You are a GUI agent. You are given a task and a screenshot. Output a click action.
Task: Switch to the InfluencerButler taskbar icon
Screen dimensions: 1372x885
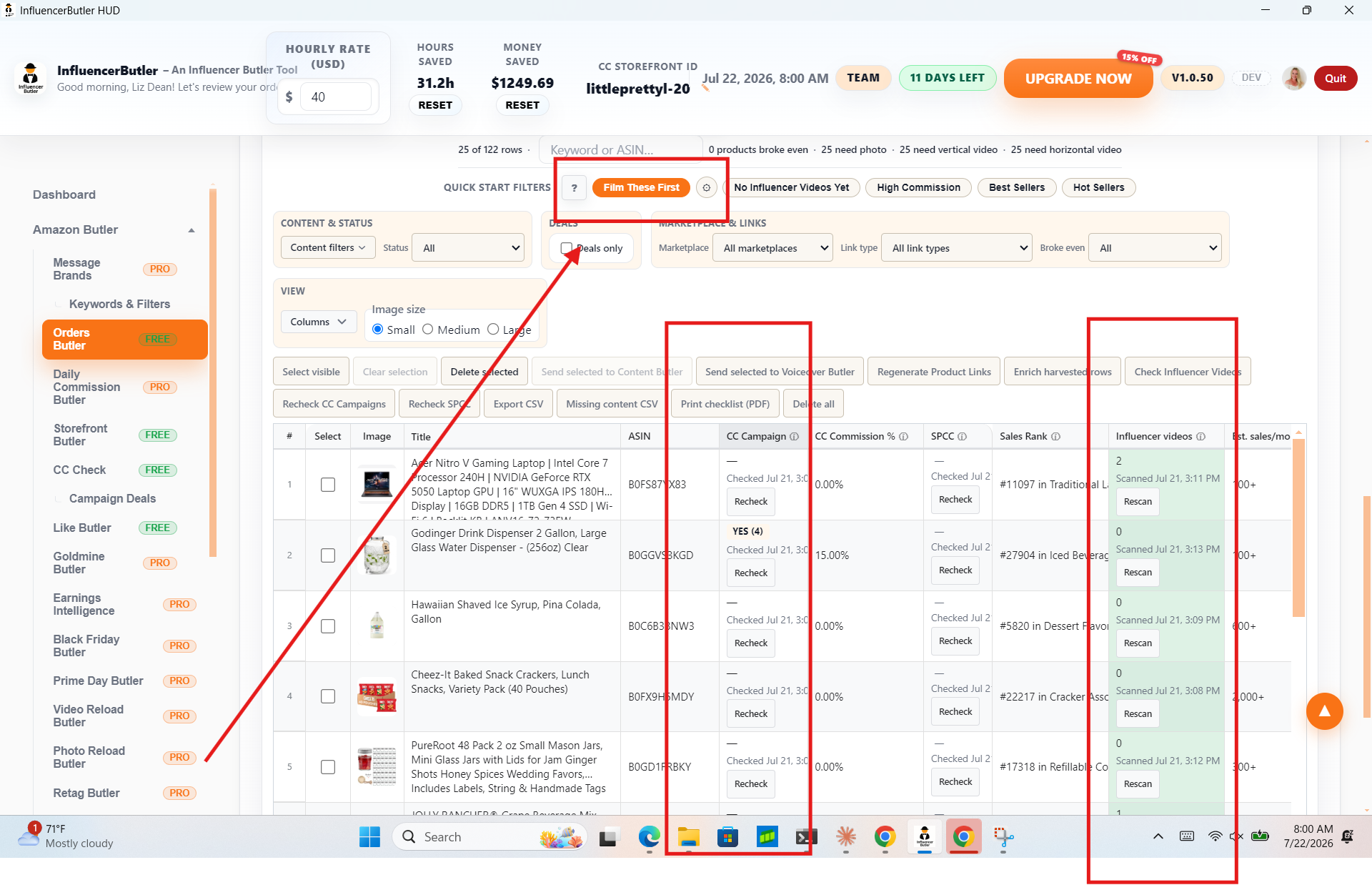(925, 836)
